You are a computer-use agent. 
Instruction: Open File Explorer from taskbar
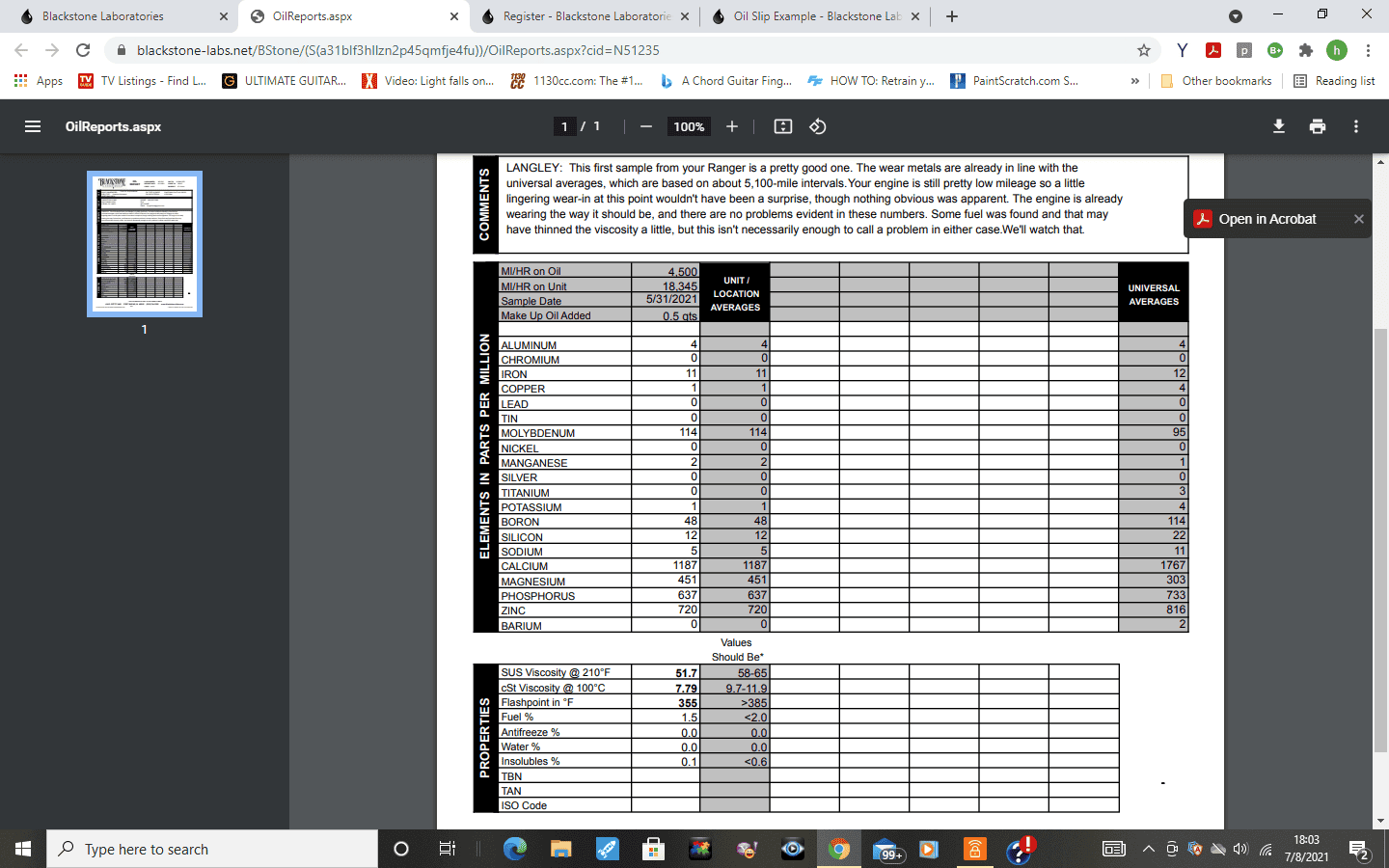(561, 849)
